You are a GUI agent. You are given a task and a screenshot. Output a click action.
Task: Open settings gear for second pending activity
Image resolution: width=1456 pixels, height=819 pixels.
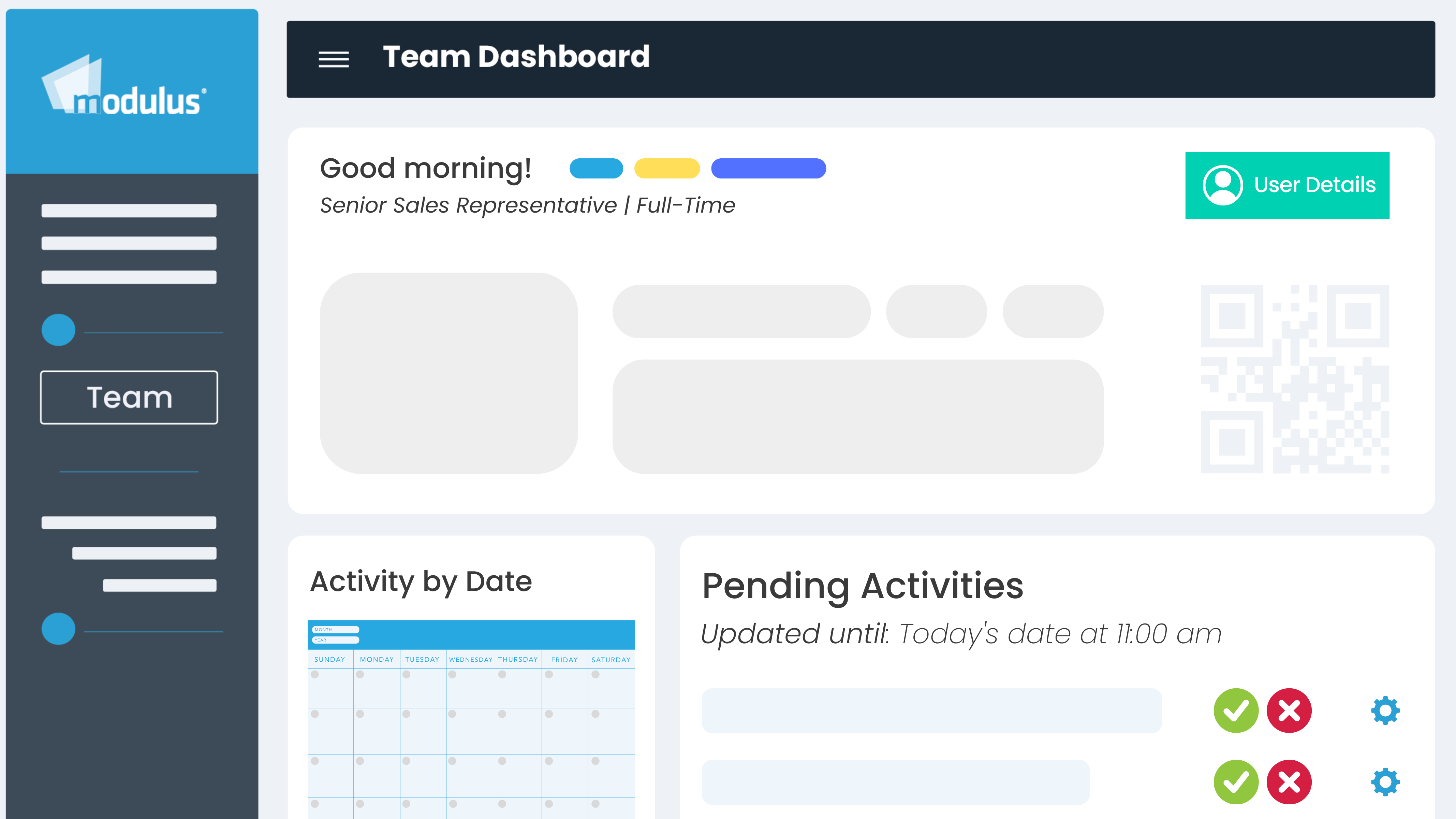(x=1385, y=782)
